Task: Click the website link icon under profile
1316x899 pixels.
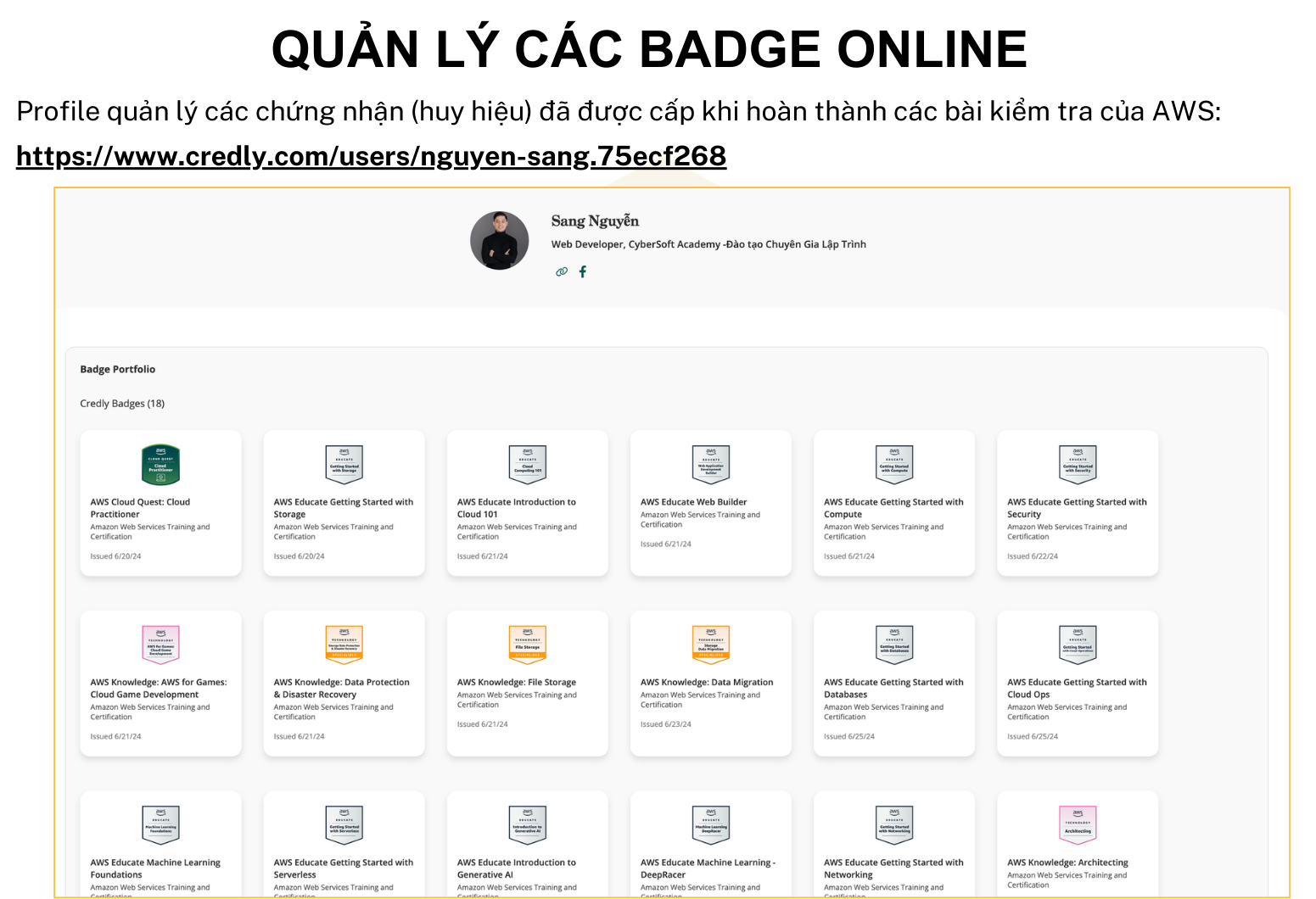Action: (x=561, y=272)
